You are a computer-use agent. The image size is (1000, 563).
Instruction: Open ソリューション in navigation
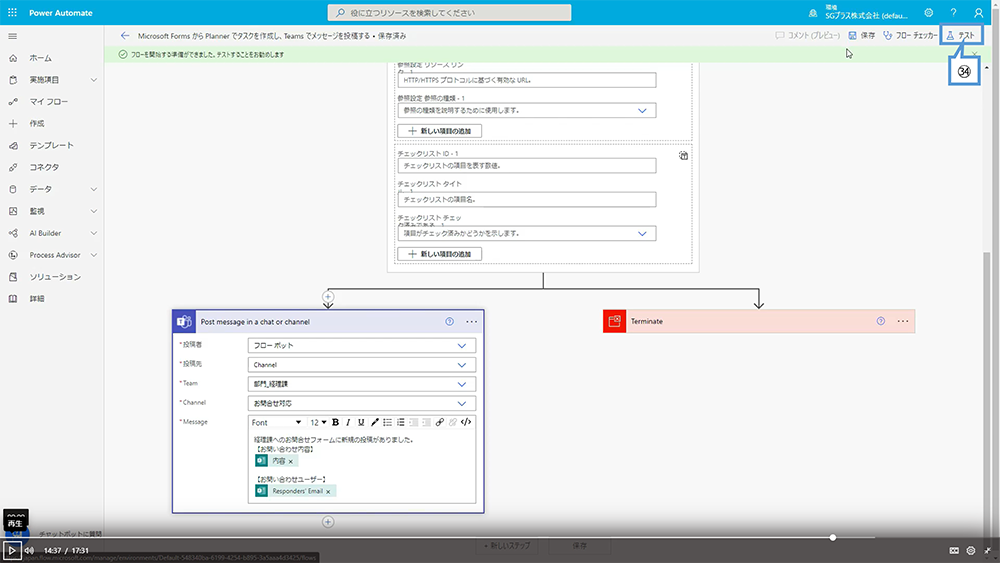pos(55,277)
